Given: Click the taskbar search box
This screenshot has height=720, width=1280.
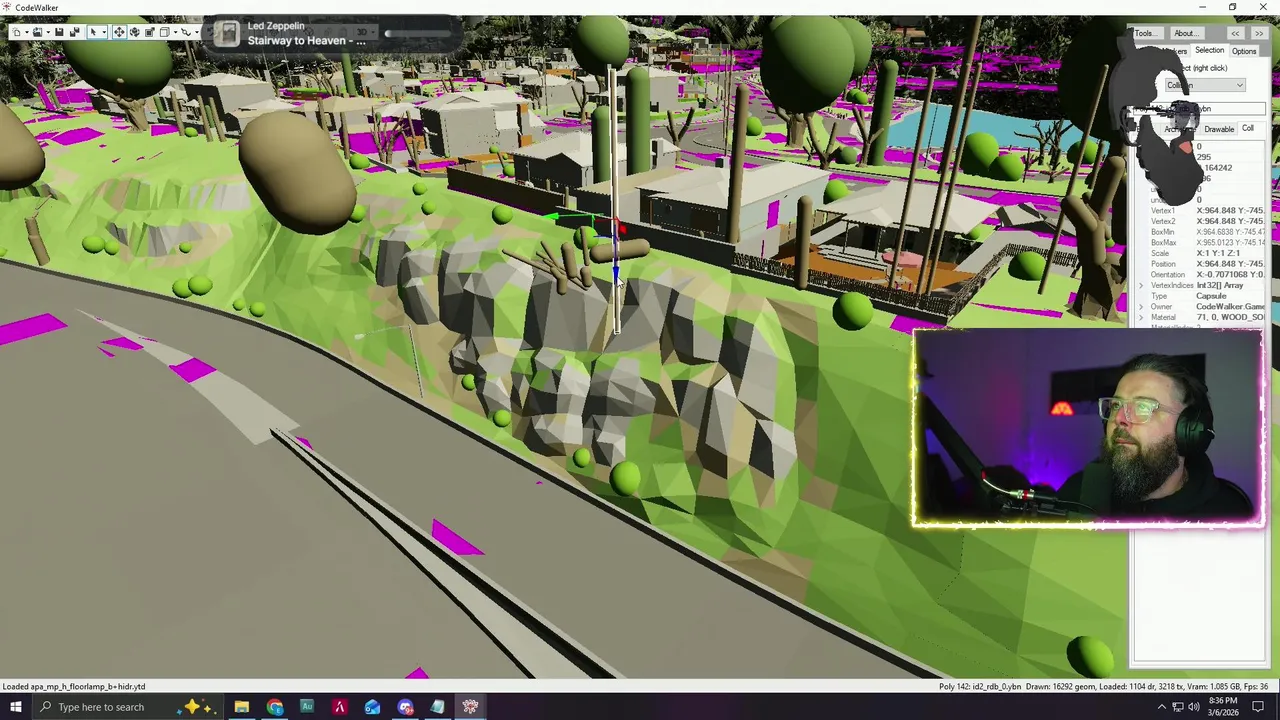Looking at the screenshot, I should (x=128, y=707).
